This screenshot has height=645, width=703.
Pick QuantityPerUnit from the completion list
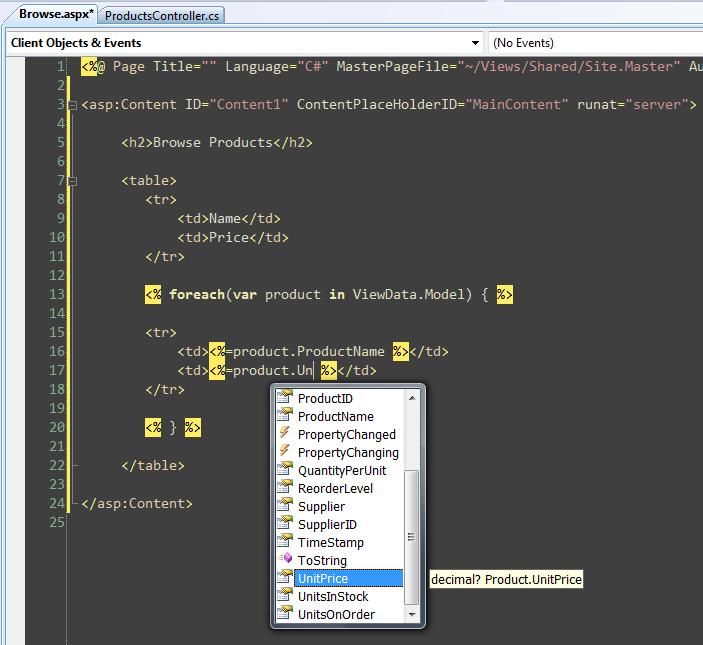[x=342, y=471]
